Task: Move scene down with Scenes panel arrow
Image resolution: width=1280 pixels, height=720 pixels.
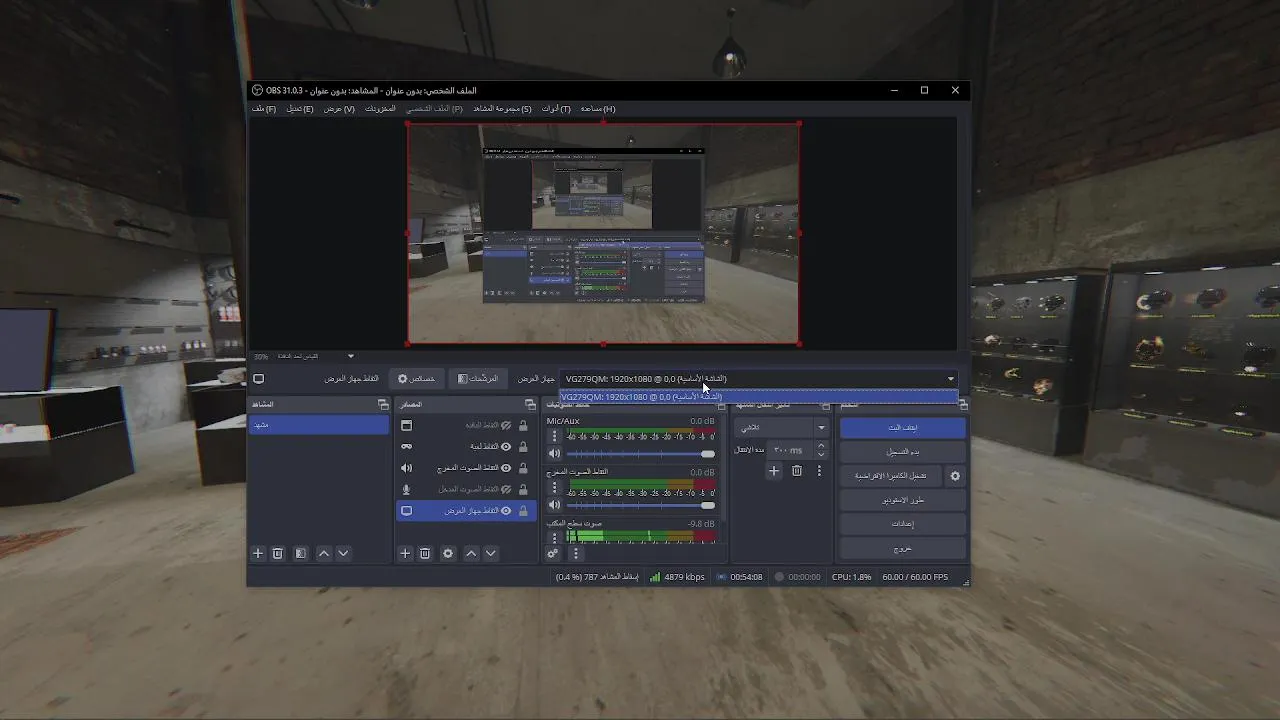Action: tap(343, 553)
